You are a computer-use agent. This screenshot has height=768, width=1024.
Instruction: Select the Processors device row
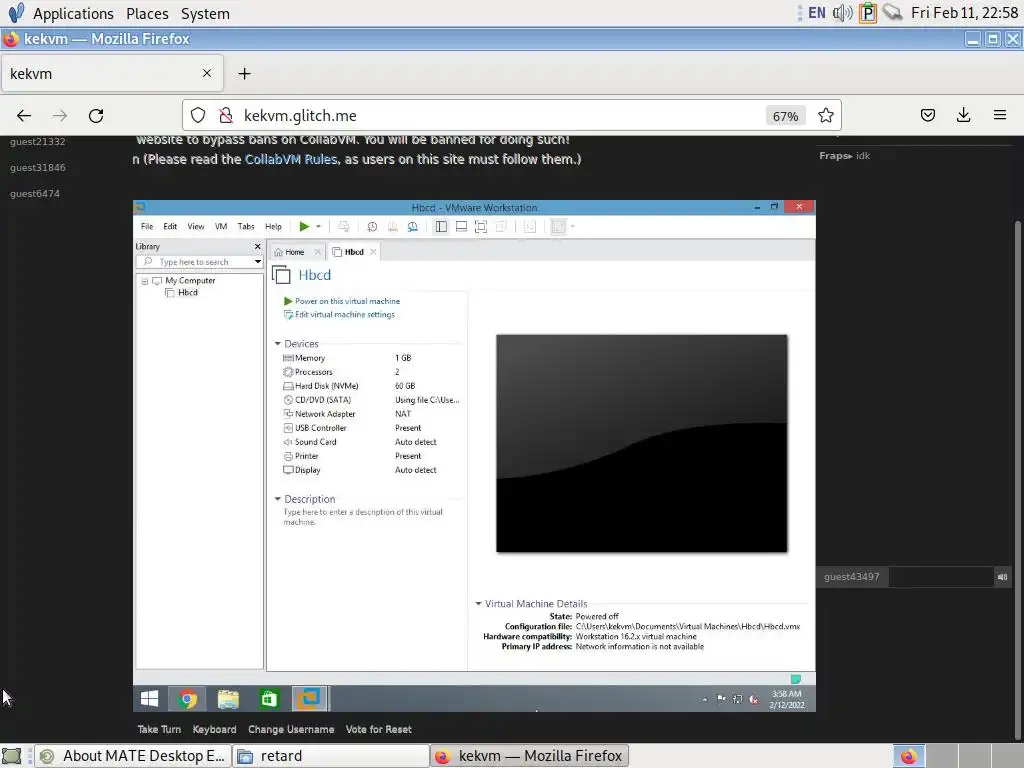click(x=371, y=372)
